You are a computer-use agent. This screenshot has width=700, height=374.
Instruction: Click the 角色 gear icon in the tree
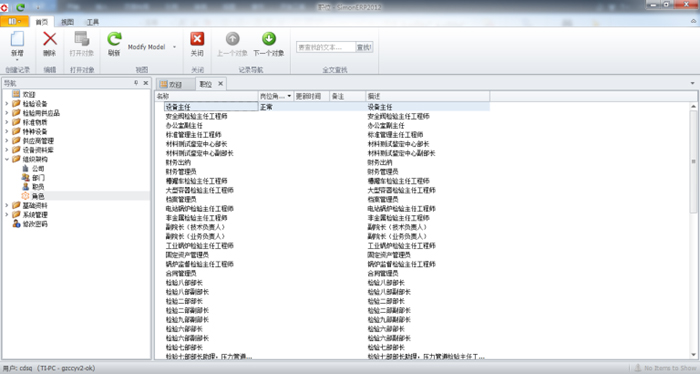(x=25, y=196)
